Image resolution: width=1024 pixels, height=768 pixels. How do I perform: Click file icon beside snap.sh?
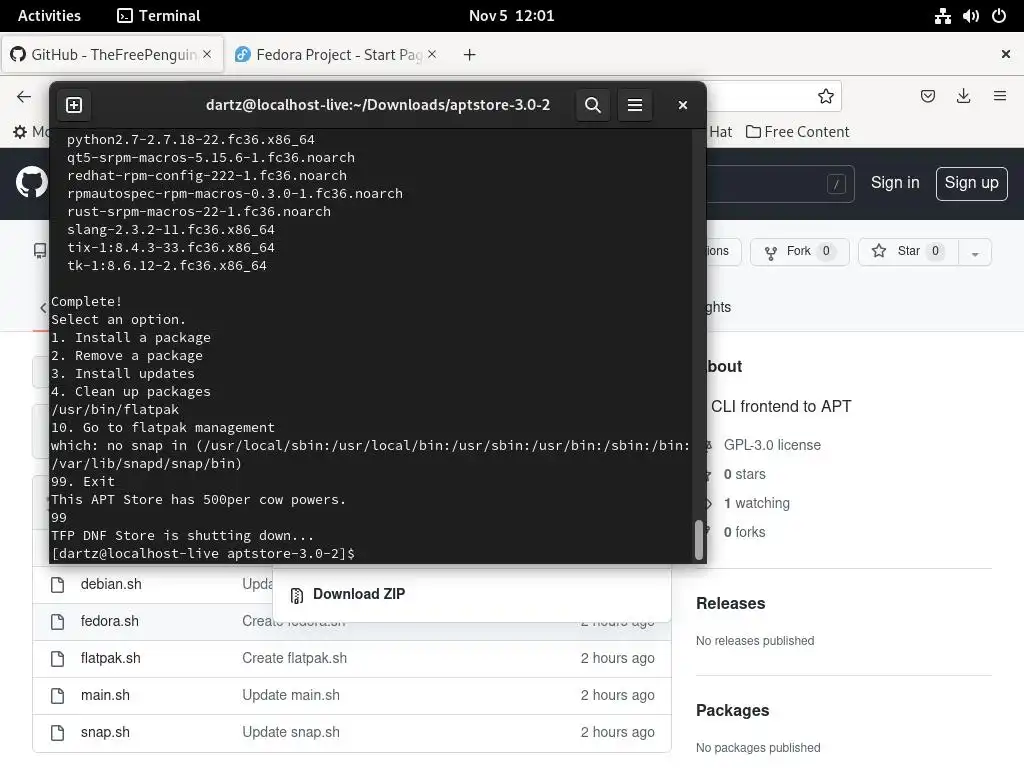[x=57, y=733]
